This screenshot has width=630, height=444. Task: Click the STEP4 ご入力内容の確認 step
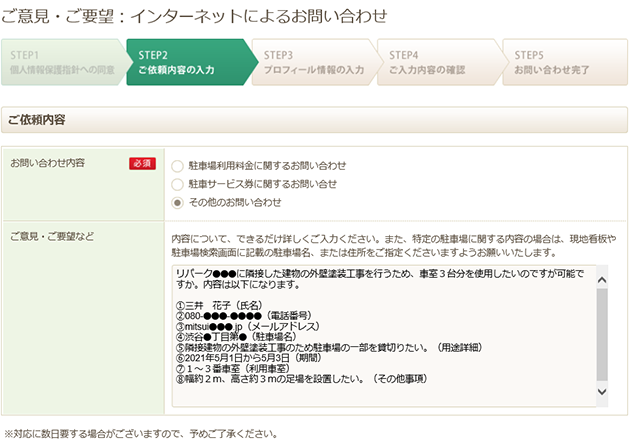coord(440,62)
